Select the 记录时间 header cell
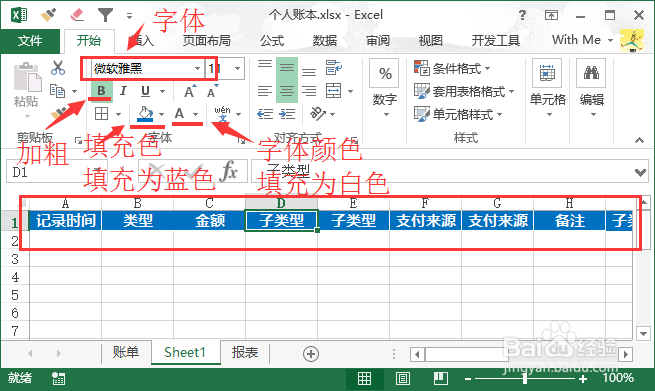Screen dimensions: 655x391 (x=66, y=221)
